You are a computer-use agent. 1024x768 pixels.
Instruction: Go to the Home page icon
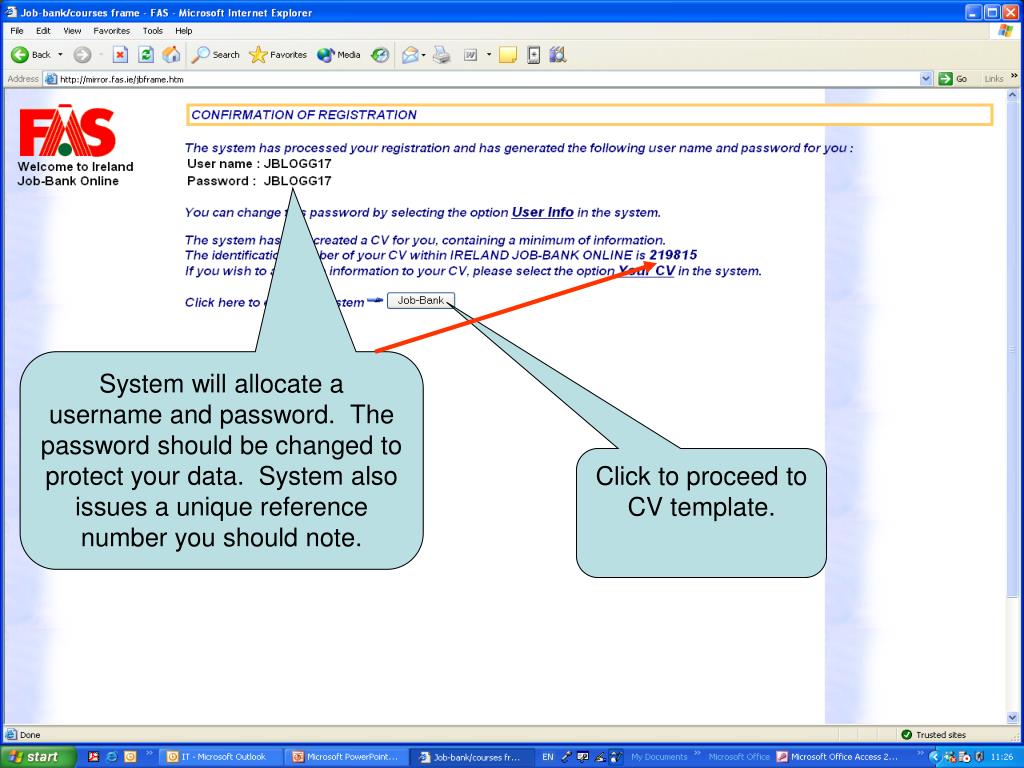[171, 55]
